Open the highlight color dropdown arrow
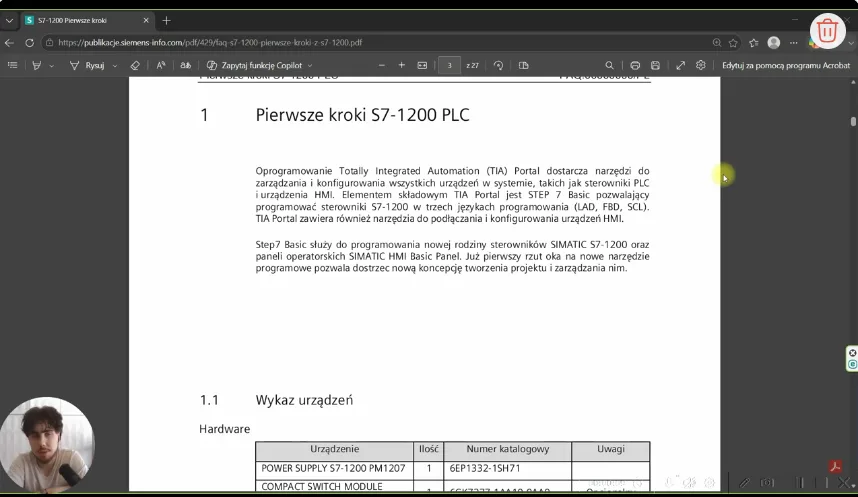Screen dimensions: 858x497 [x=51, y=66]
